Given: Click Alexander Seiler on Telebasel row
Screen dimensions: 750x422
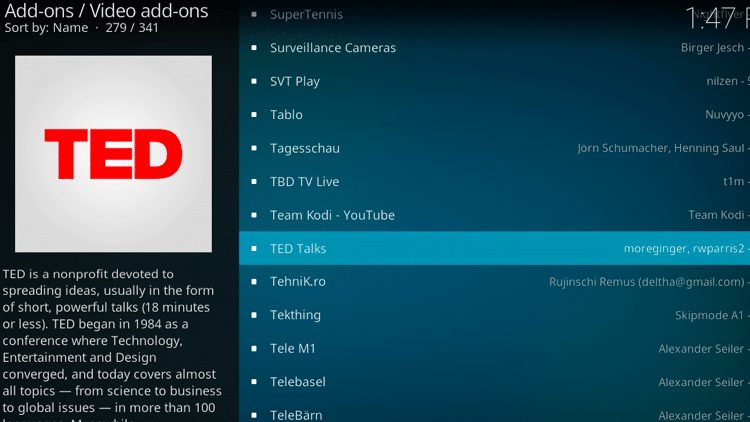Looking at the screenshot, I should [701, 382].
